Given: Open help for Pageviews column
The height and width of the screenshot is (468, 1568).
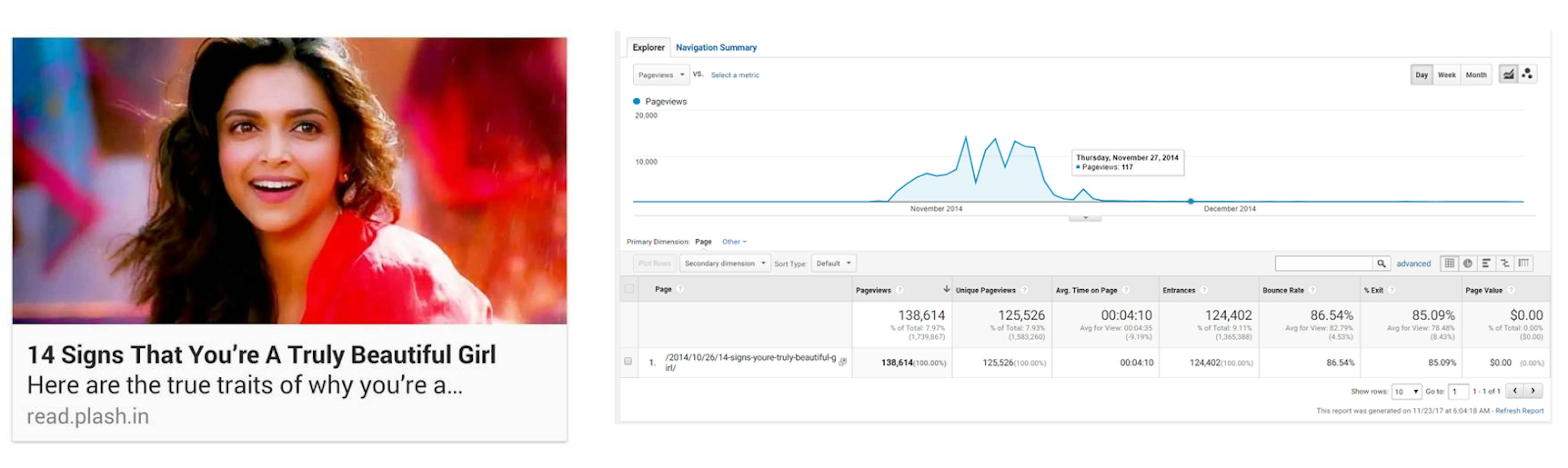Looking at the screenshot, I should click(899, 290).
